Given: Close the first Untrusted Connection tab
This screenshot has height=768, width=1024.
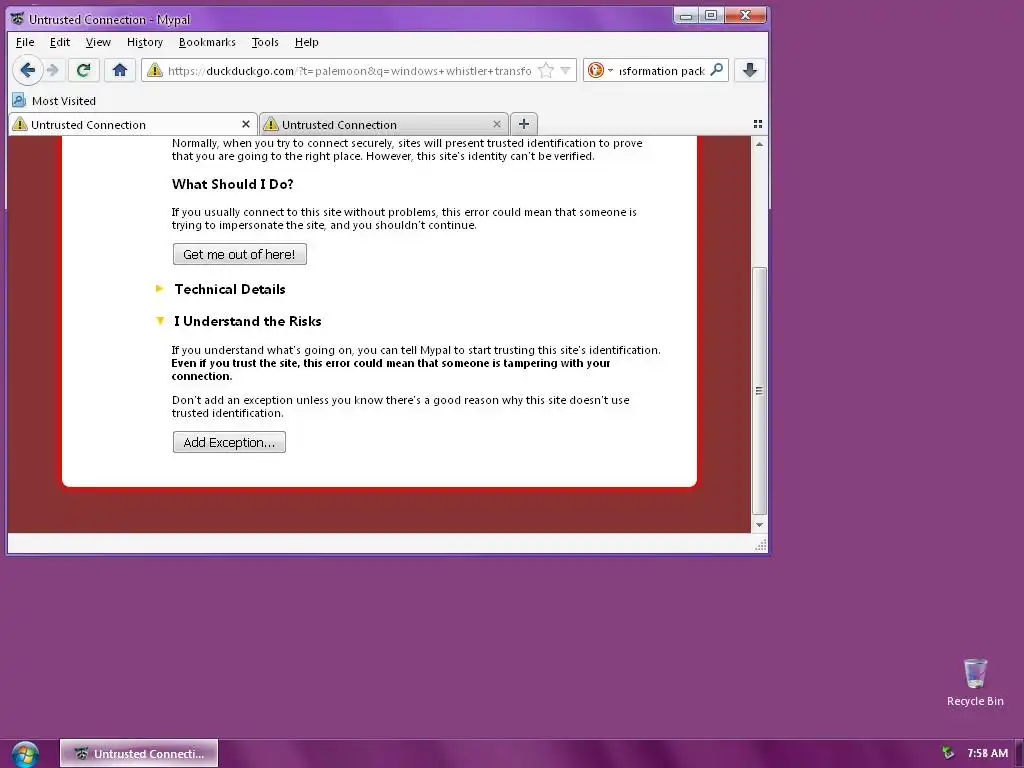Looking at the screenshot, I should [246, 124].
